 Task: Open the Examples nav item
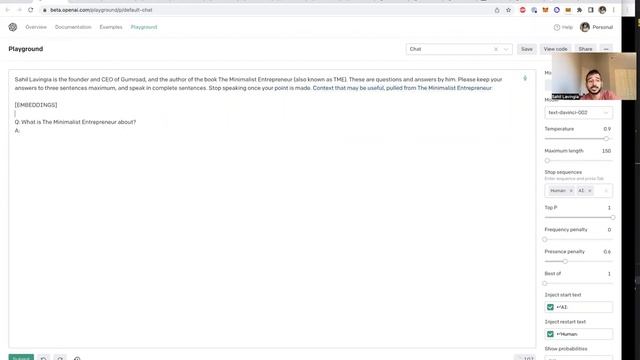[111, 27]
